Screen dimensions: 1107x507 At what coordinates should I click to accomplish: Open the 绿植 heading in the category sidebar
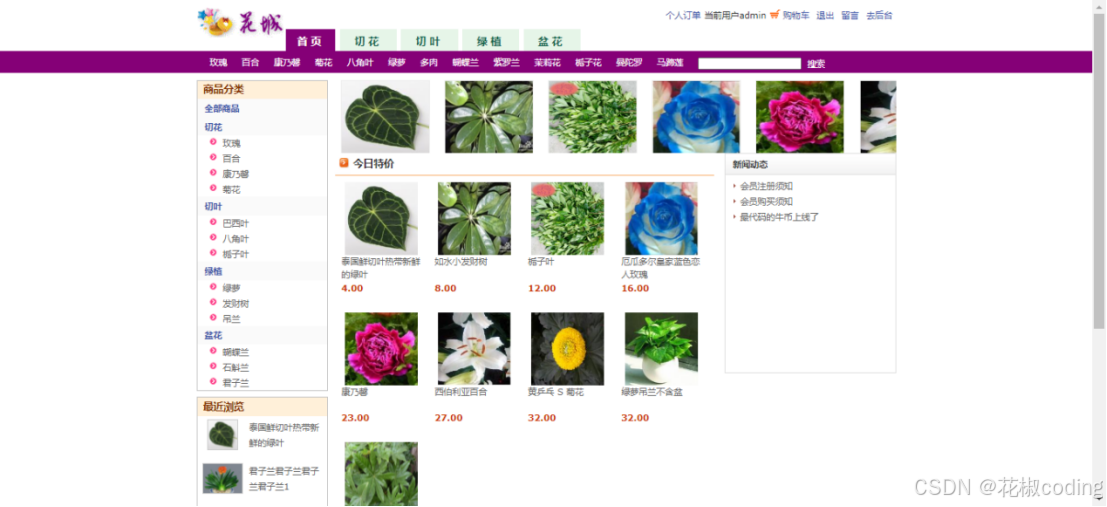(x=214, y=272)
